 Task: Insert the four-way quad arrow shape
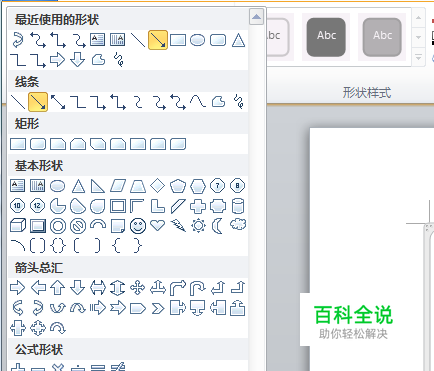click(138, 287)
